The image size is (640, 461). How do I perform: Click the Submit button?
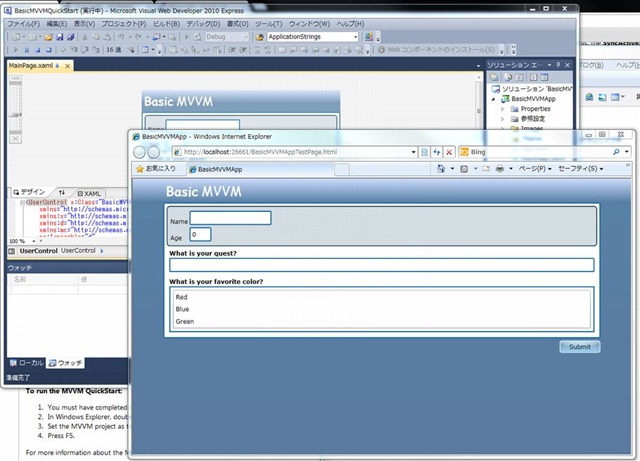pos(579,346)
